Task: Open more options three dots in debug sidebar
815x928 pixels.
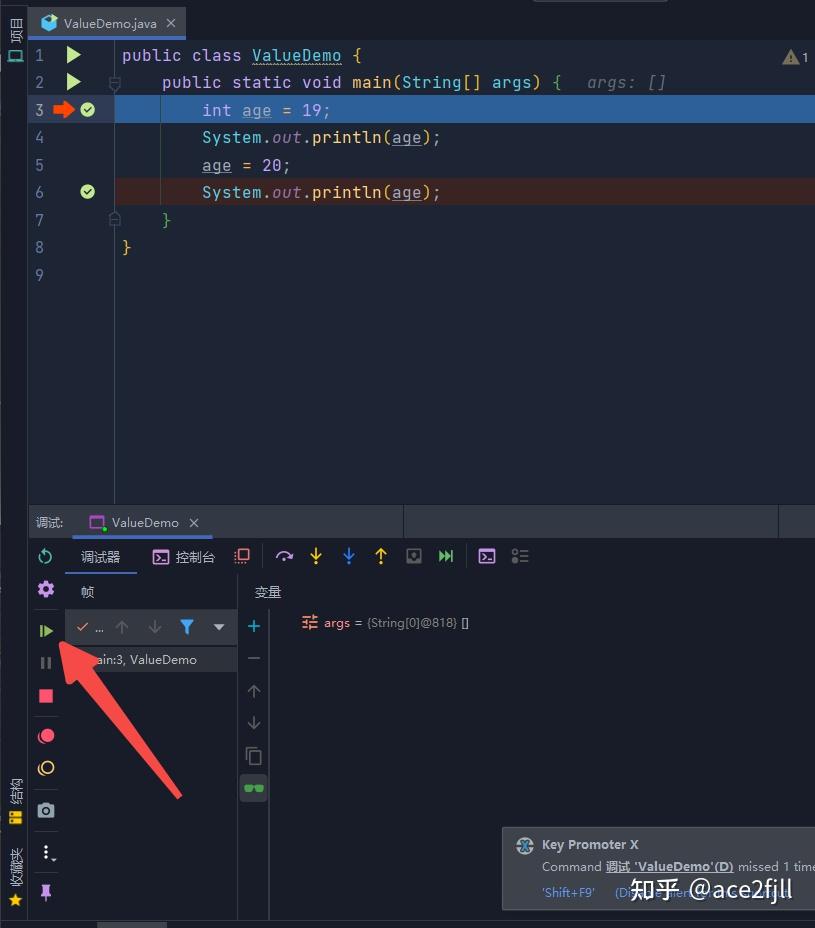Action: (47, 853)
